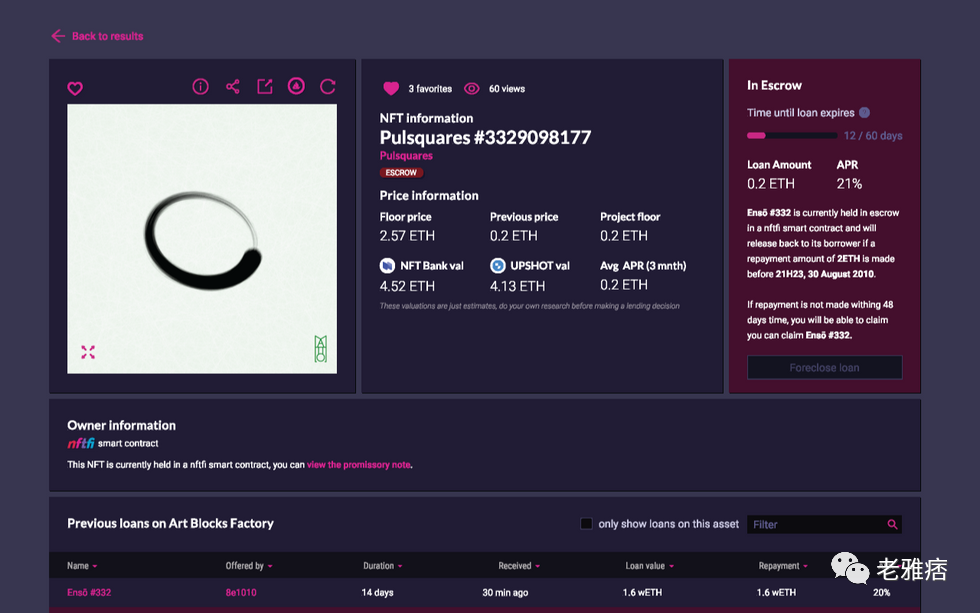Open lender 8e1010 profile link
The height and width of the screenshot is (613, 980).
[241, 592]
